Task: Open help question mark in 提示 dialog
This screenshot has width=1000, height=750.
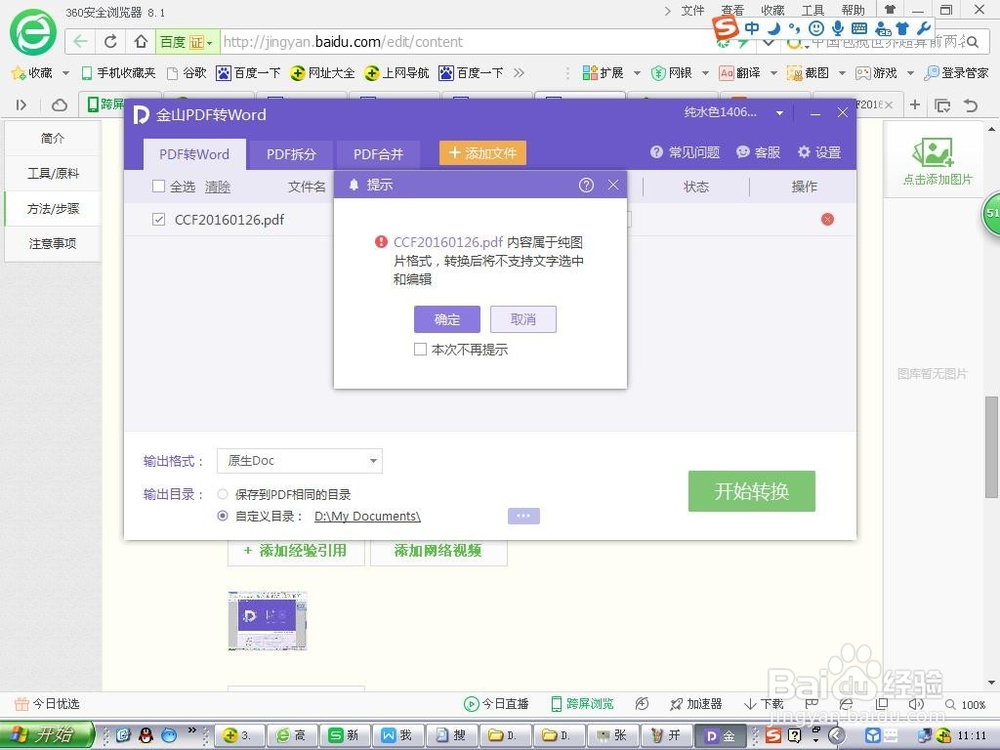Action: click(x=586, y=185)
